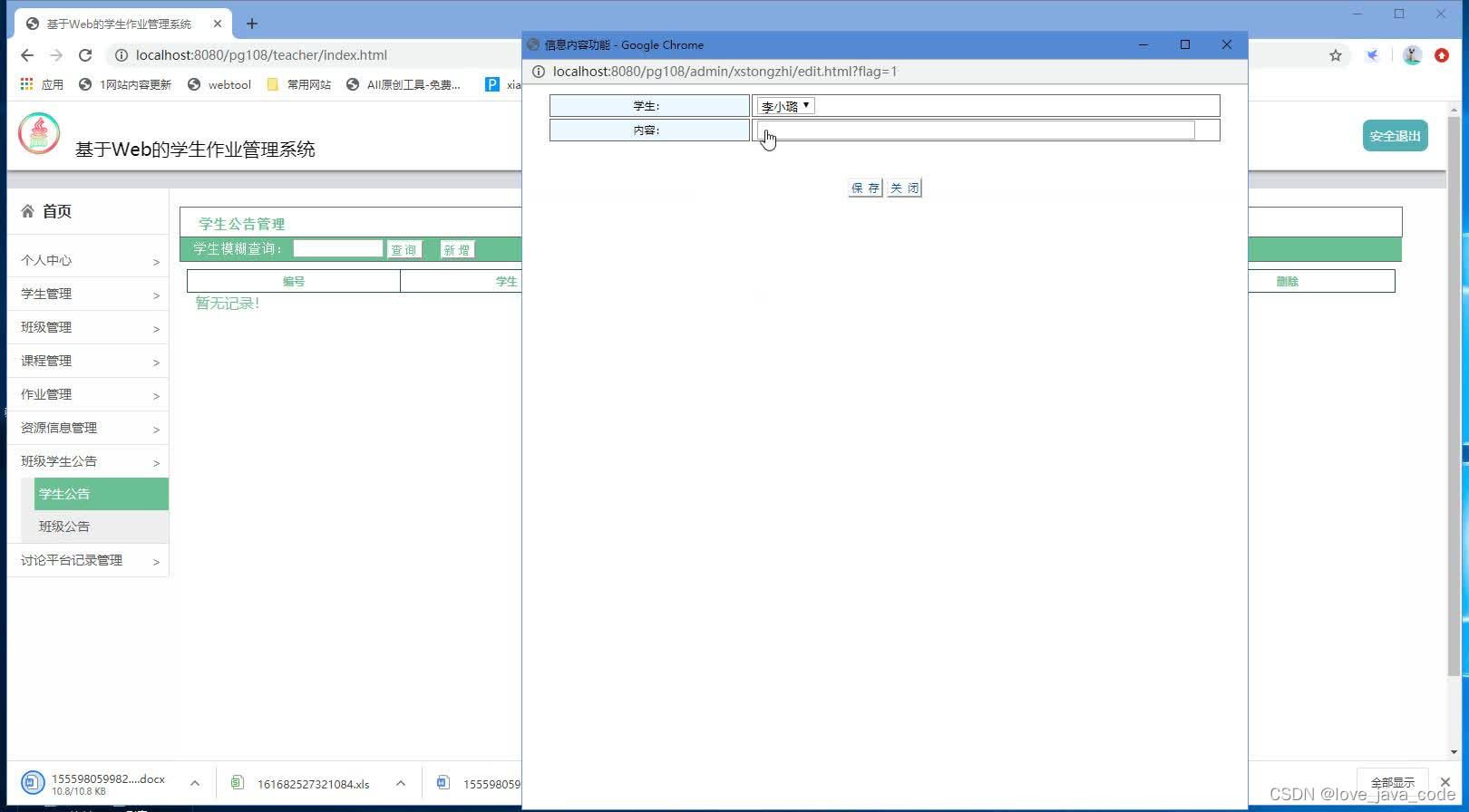Reload the main browser page

(85, 55)
